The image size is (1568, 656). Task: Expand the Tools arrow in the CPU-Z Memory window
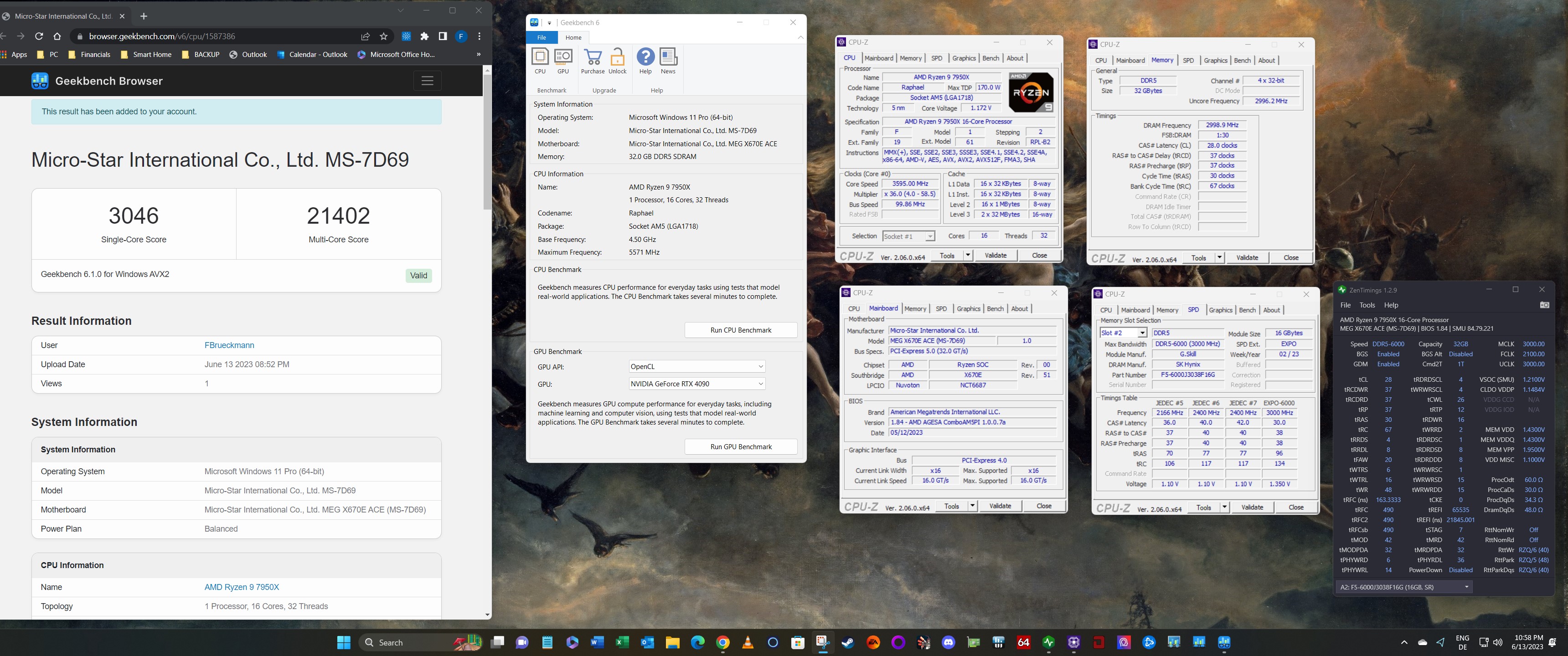(1219, 257)
